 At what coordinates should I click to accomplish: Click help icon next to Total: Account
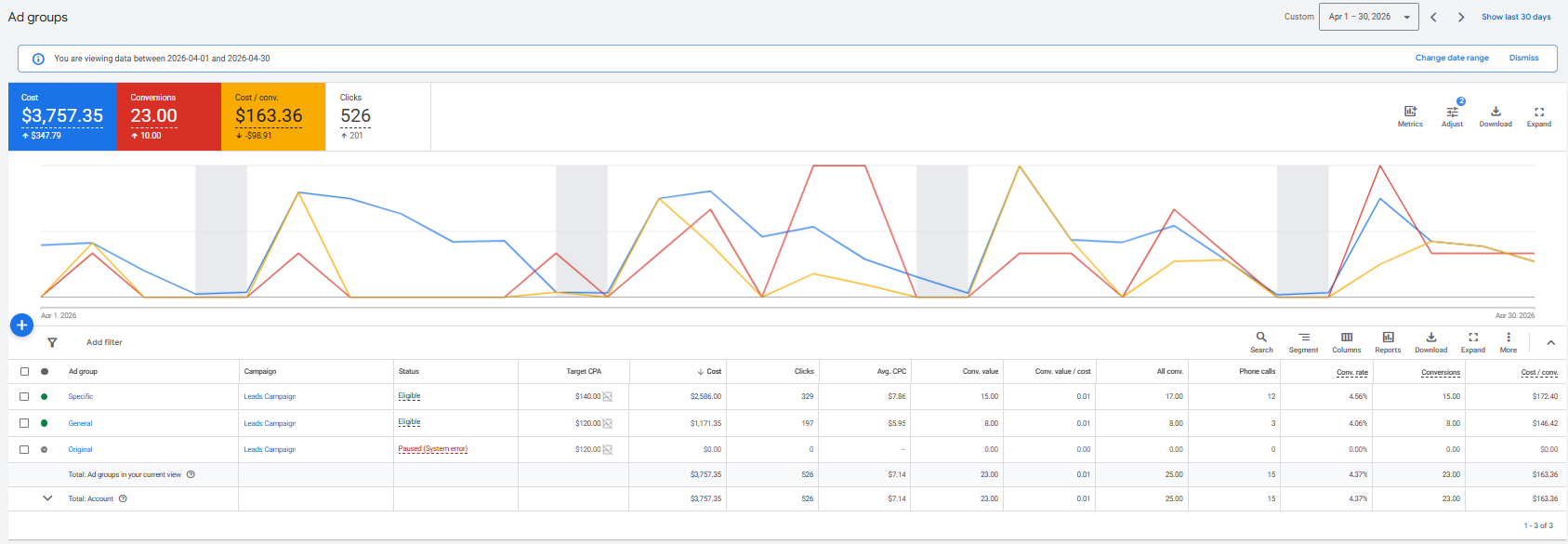(x=123, y=498)
